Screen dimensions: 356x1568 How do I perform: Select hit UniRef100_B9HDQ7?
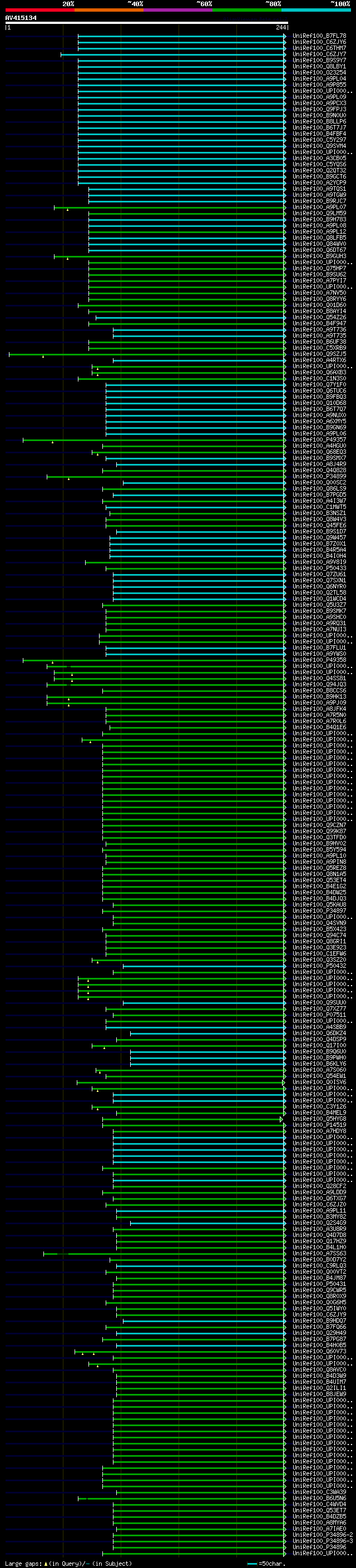[319, 1320]
